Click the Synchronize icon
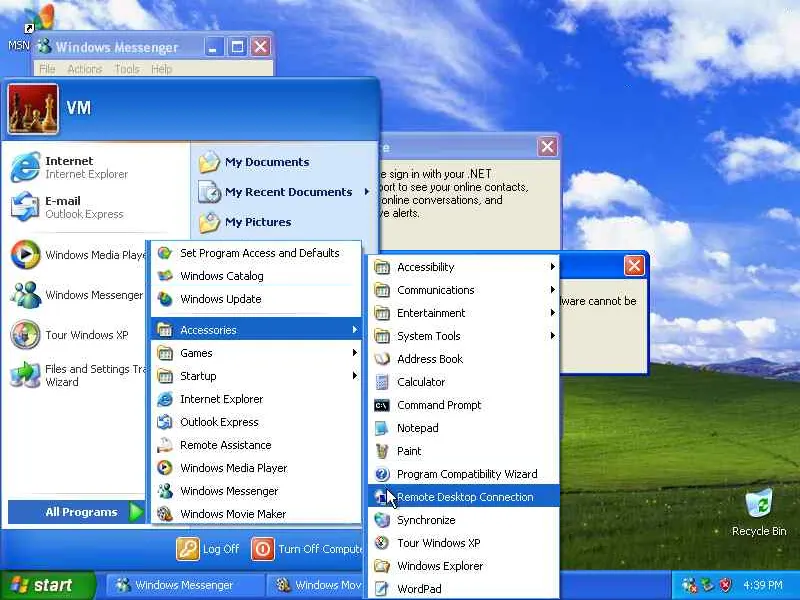This screenshot has width=800, height=600. click(x=382, y=520)
